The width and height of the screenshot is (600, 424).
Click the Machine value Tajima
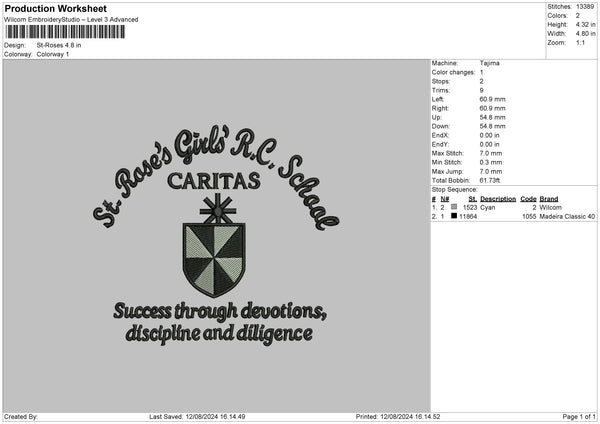pos(489,63)
